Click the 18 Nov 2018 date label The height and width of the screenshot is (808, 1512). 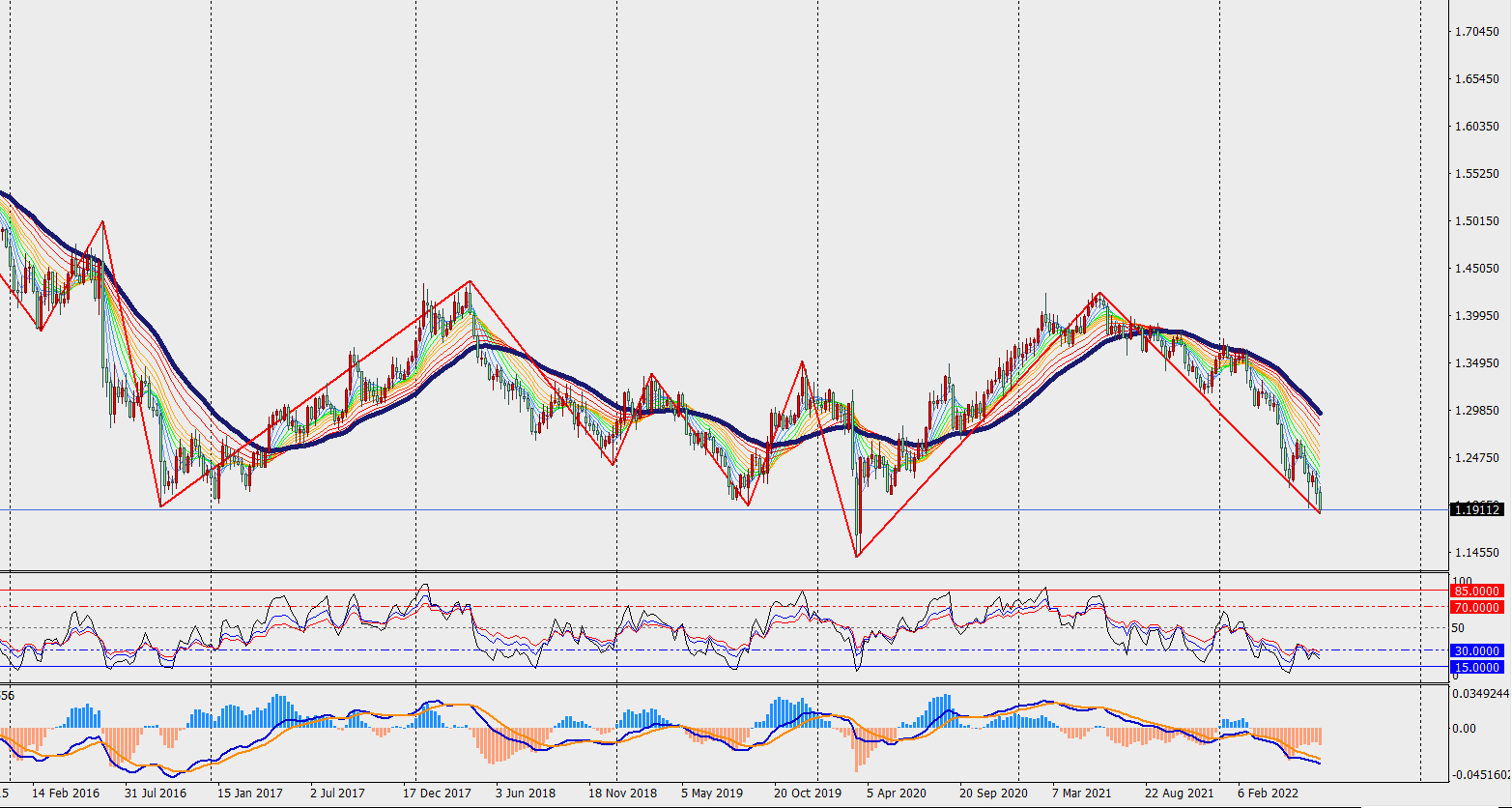pyautogui.click(x=623, y=793)
